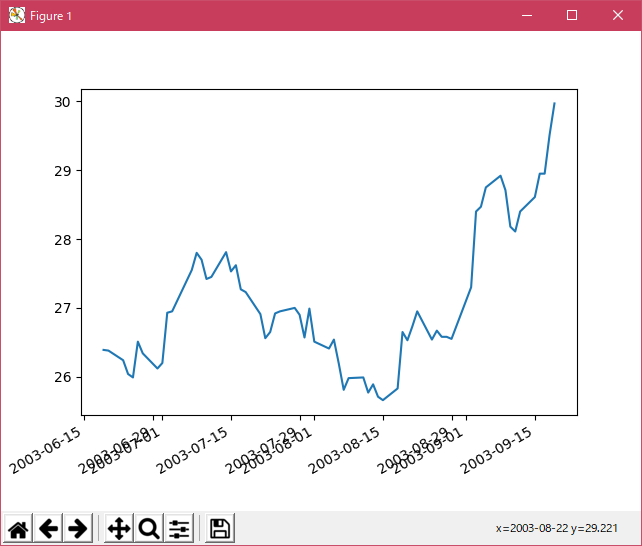Close the Figure 1 window

(618, 16)
